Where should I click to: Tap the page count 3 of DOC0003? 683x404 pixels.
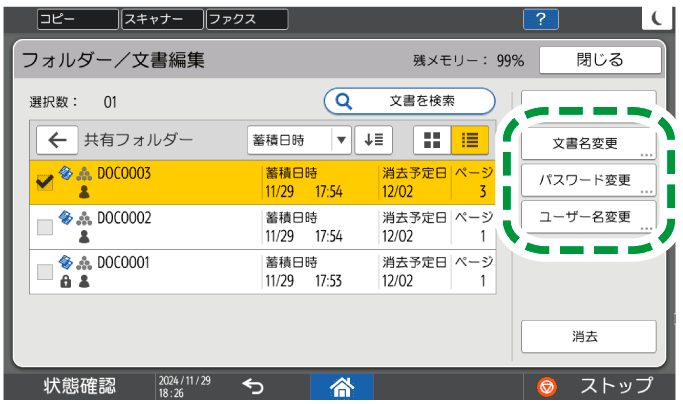(483, 192)
